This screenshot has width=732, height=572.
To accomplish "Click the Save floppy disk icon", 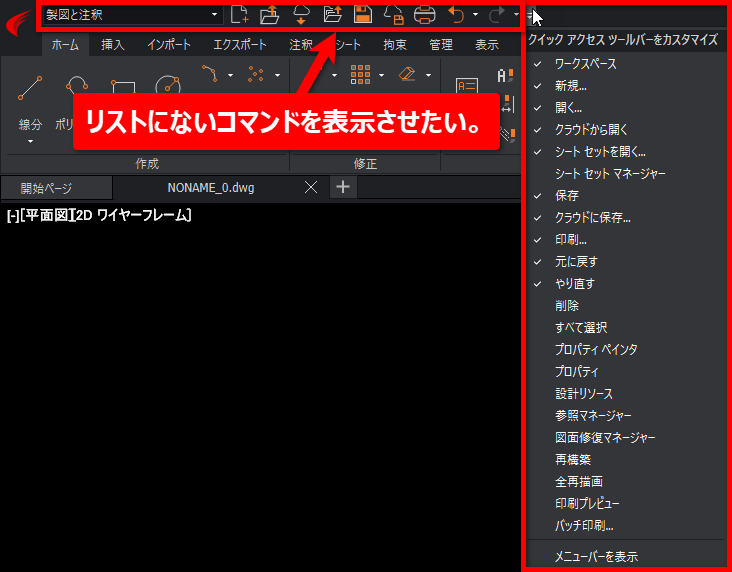I will [363, 14].
